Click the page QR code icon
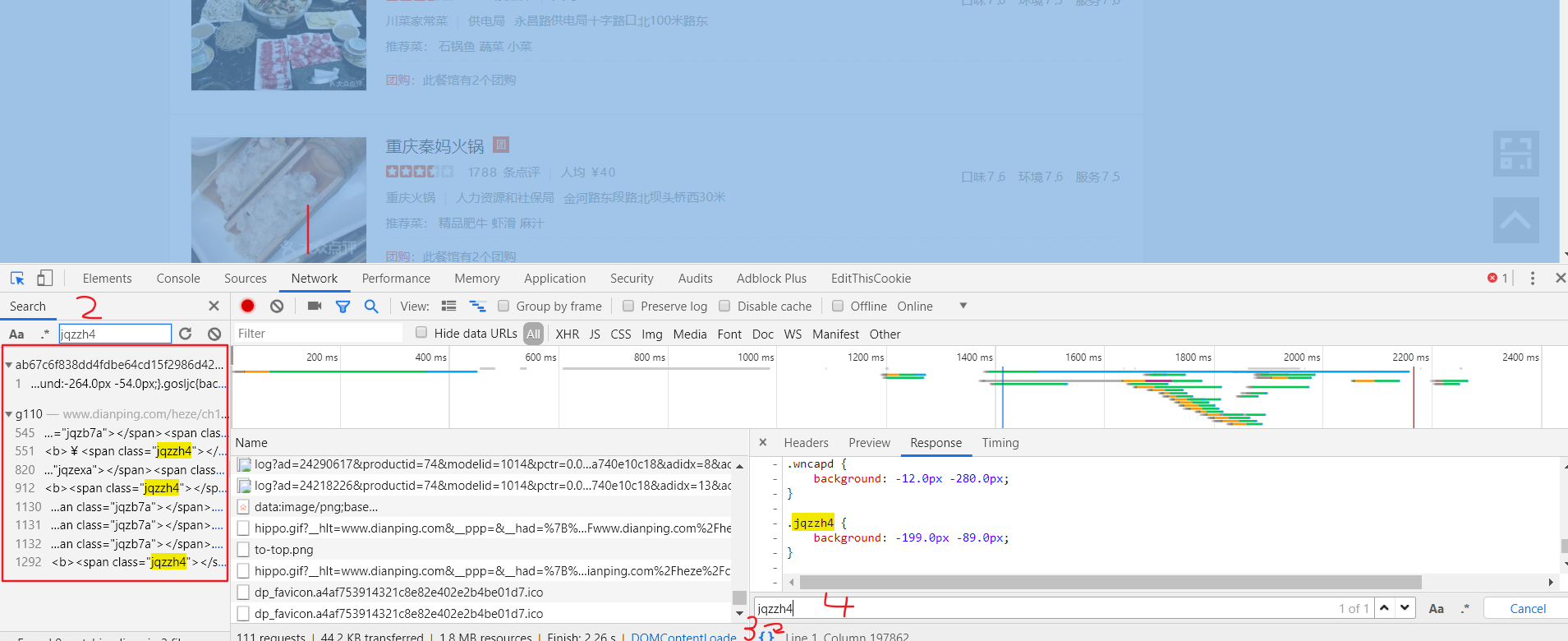 1515,154
